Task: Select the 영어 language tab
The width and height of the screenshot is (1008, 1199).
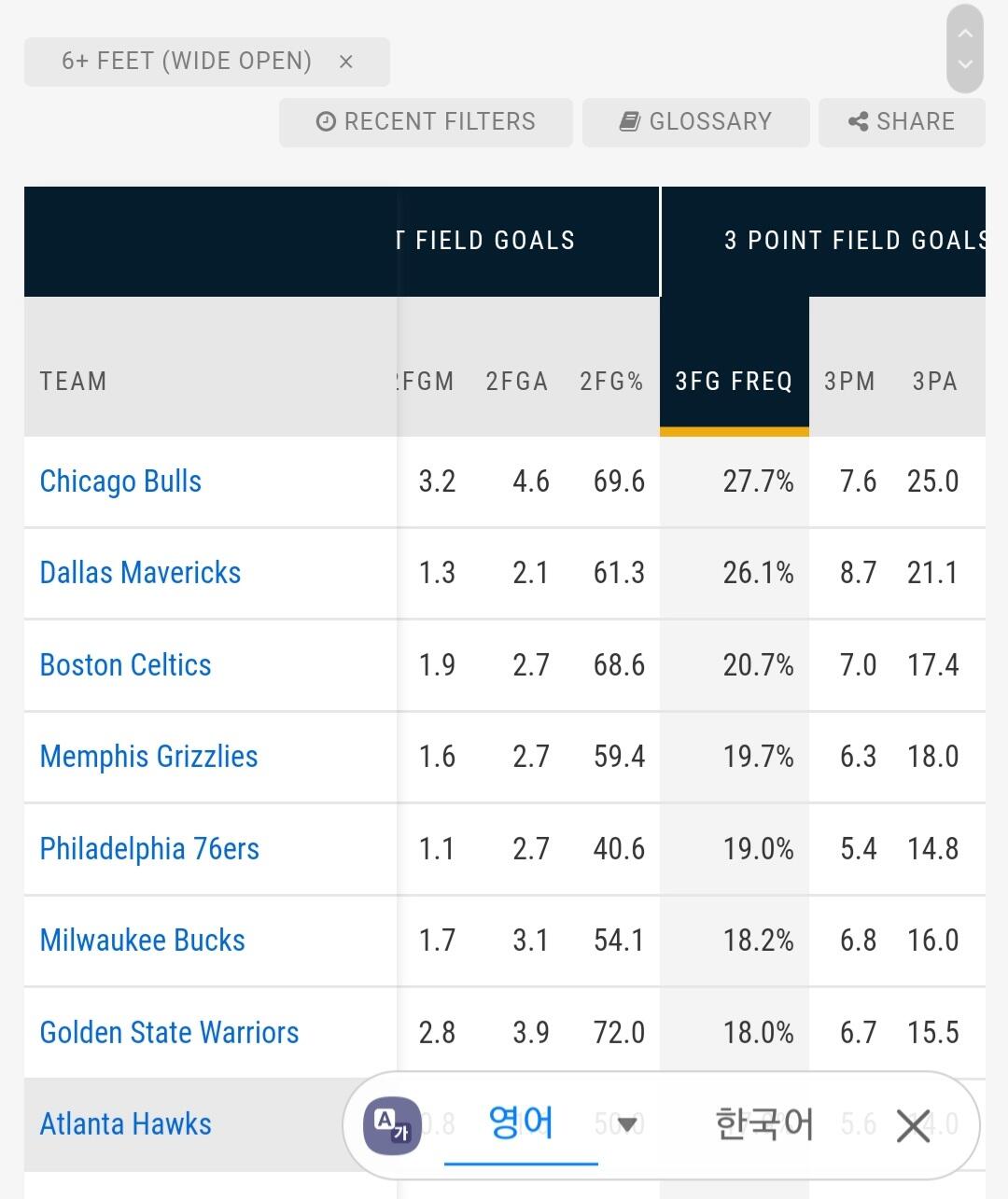Action: pos(521,1123)
